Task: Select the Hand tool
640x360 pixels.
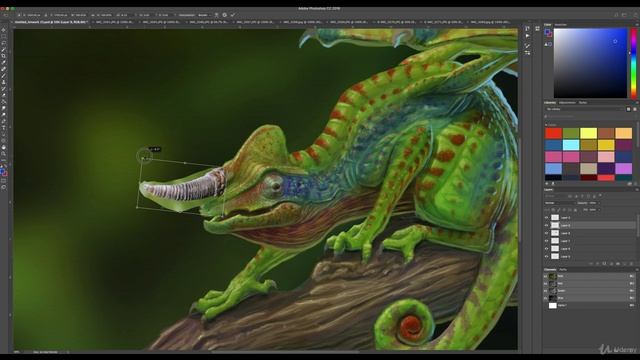Action: click(4, 147)
